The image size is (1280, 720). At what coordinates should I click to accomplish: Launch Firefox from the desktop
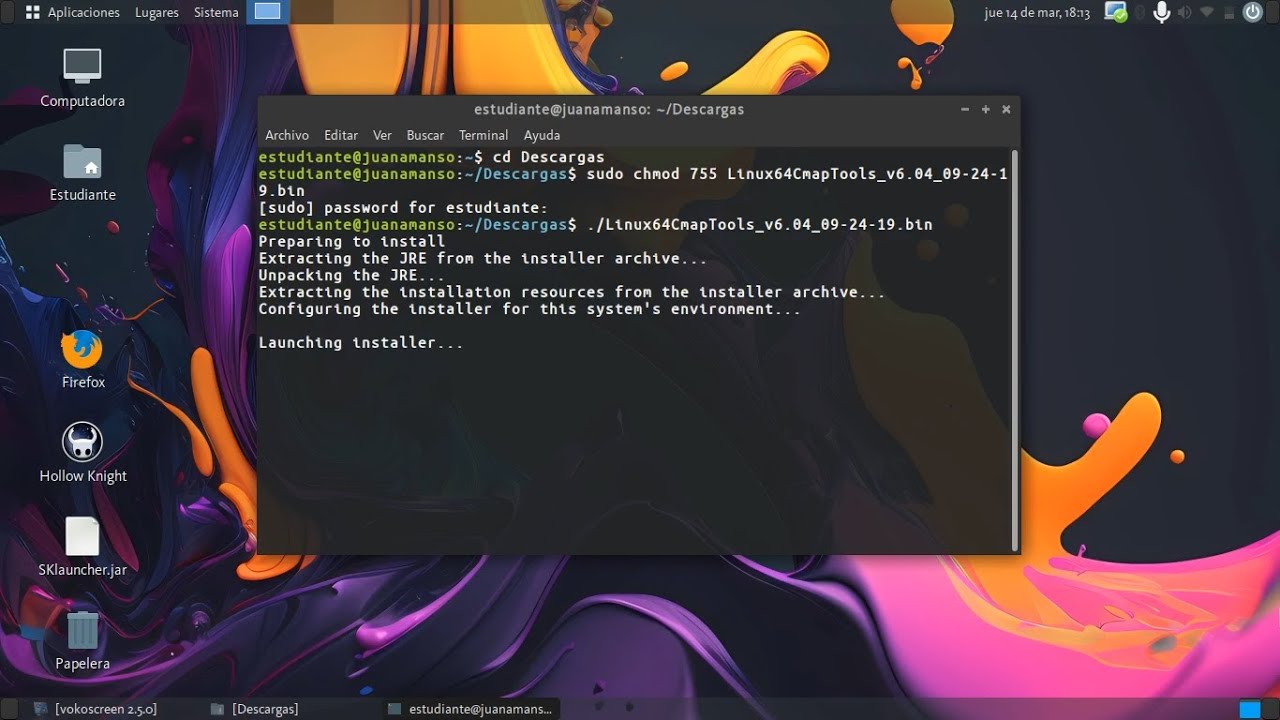pyautogui.click(x=82, y=349)
